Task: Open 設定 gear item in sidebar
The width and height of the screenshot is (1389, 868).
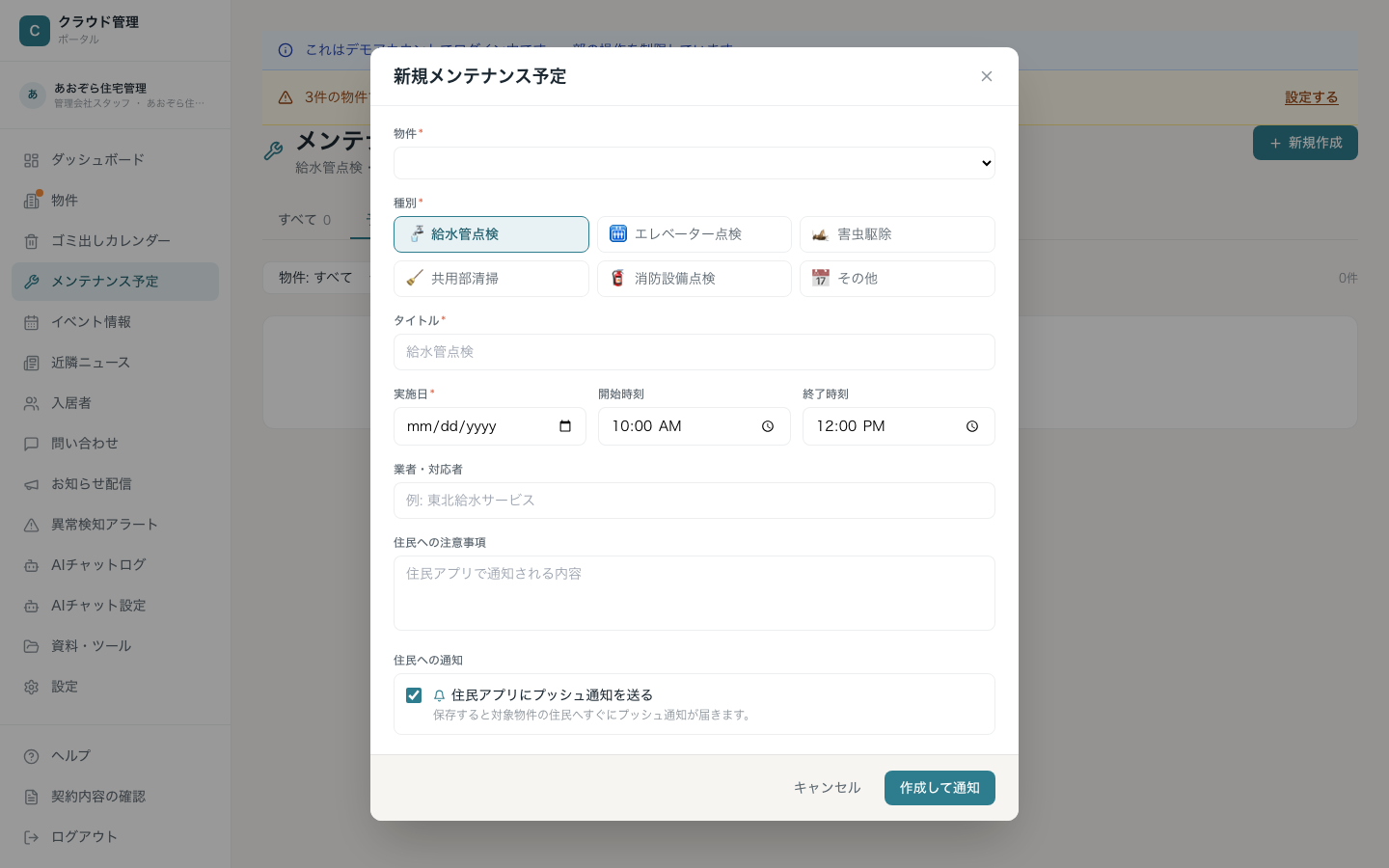Action: pos(115,687)
